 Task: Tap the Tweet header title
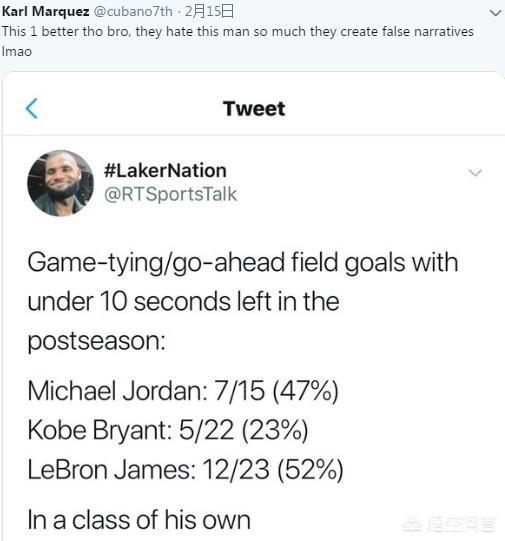pyautogui.click(x=254, y=109)
